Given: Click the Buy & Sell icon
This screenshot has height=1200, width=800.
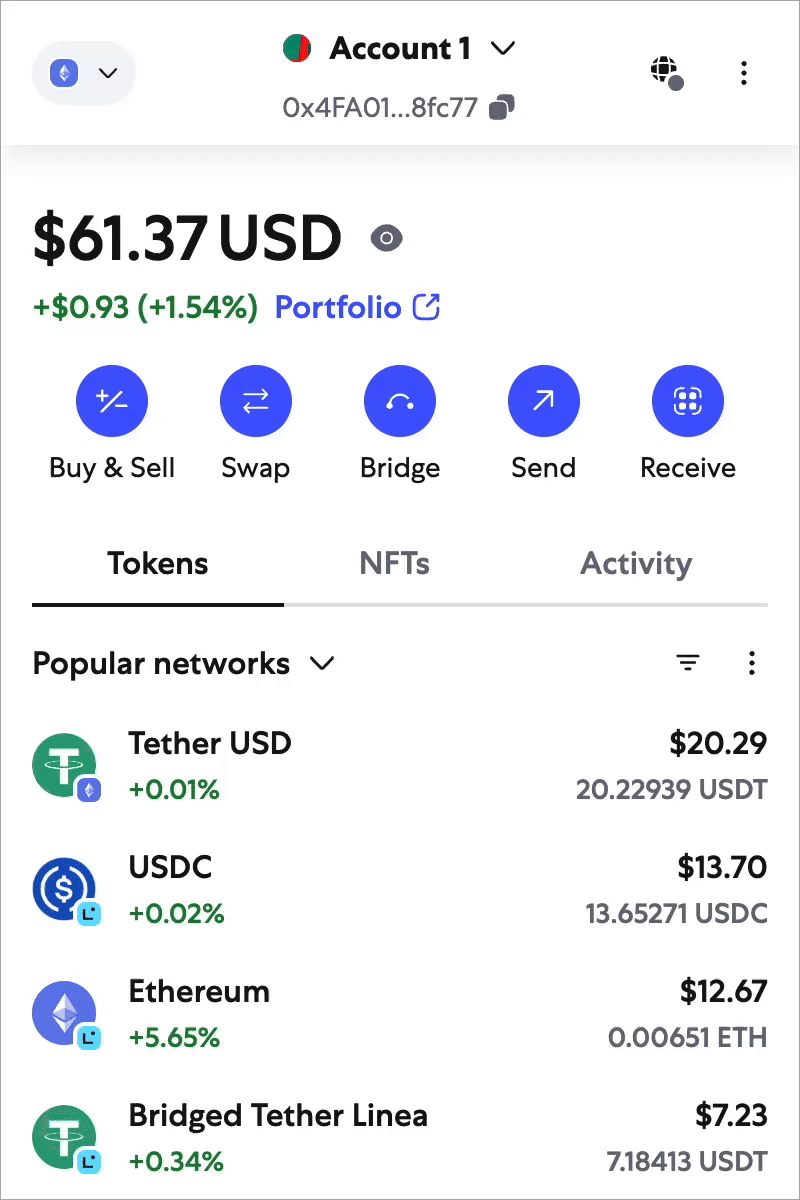Looking at the screenshot, I should (112, 402).
